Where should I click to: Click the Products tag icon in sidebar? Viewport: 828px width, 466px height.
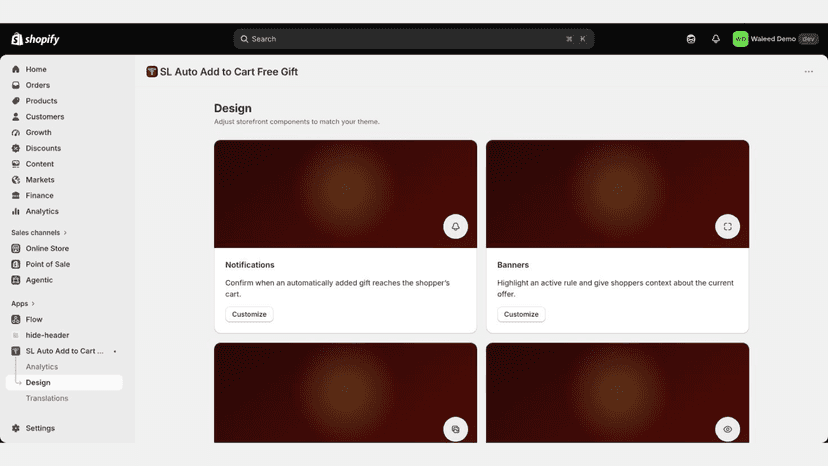16,101
